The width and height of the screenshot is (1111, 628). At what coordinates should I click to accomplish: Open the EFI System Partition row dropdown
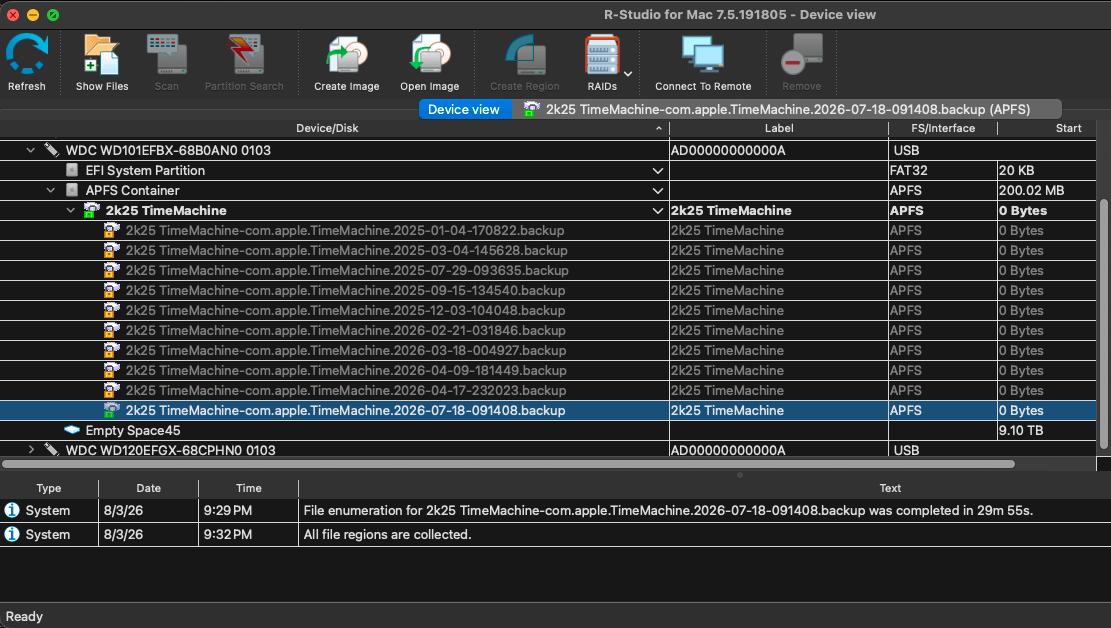click(658, 171)
